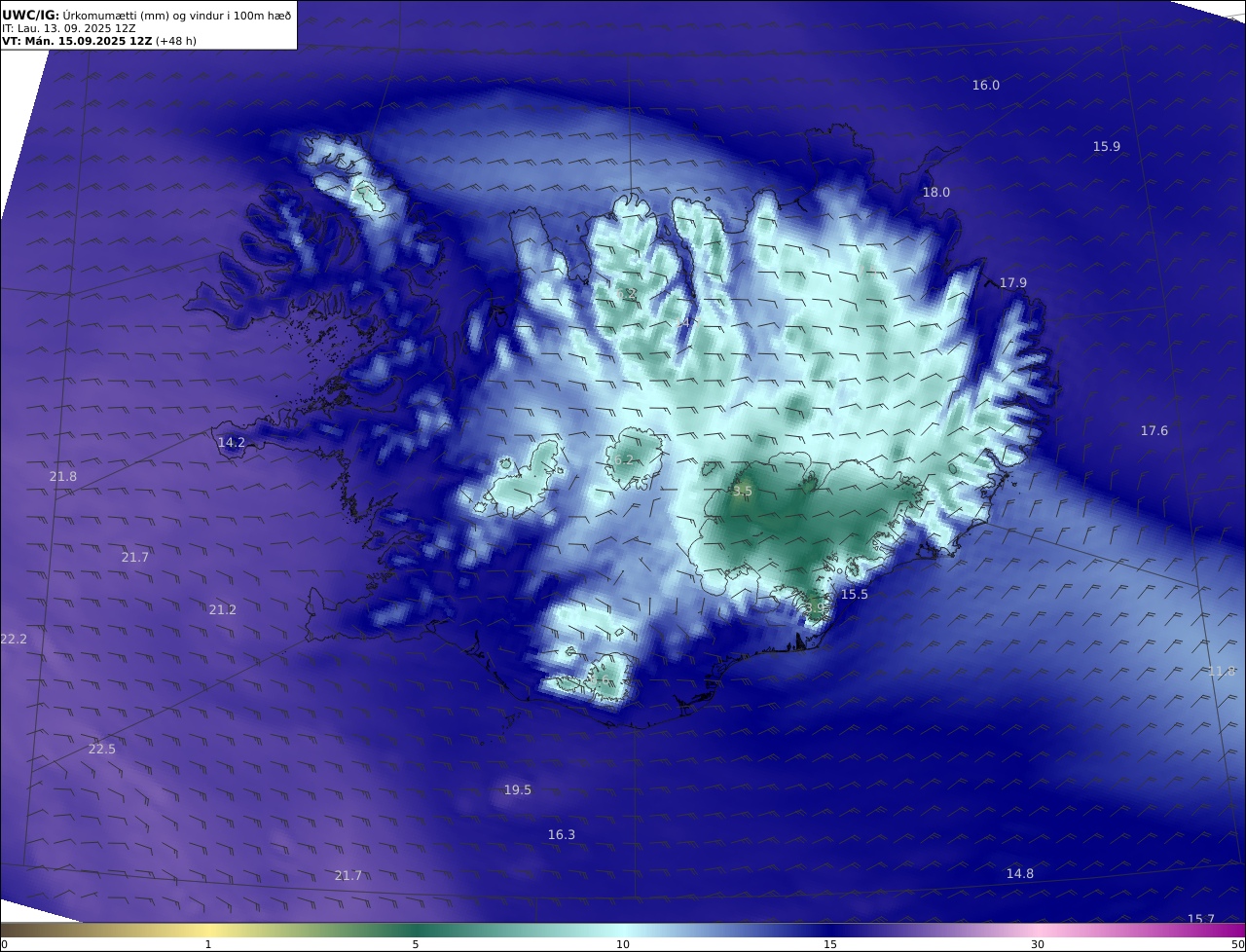Click the 14.2 value on the map
This screenshot has width=1246, height=952.
(232, 443)
